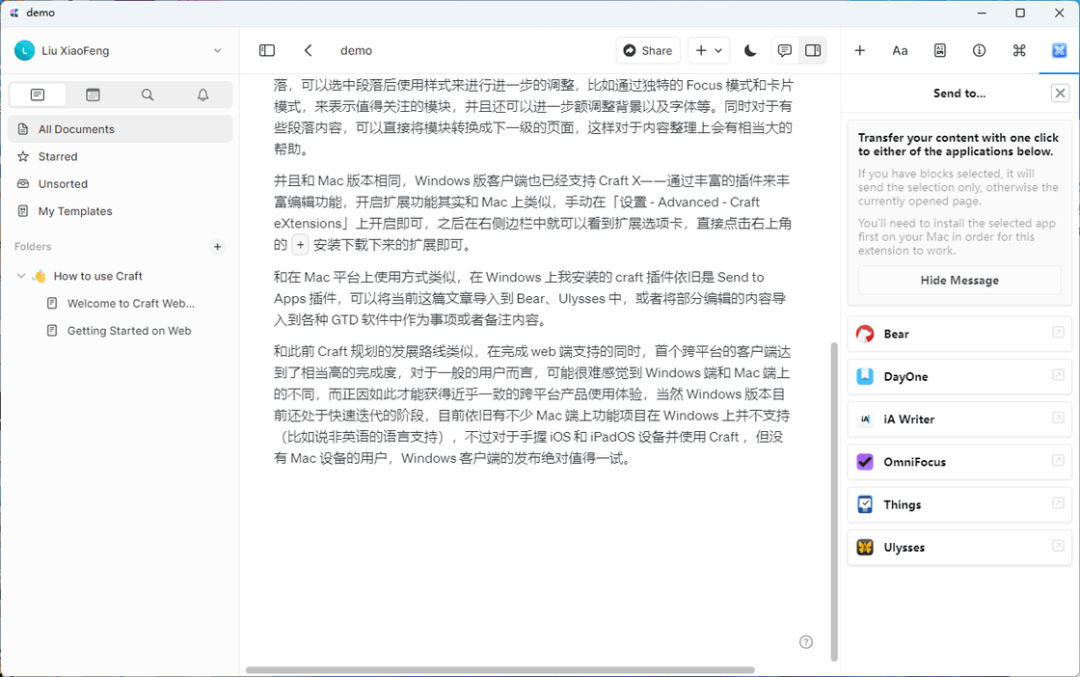This screenshot has width=1080, height=677.
Task: Open the notifications bell tab
Action: tap(202, 94)
